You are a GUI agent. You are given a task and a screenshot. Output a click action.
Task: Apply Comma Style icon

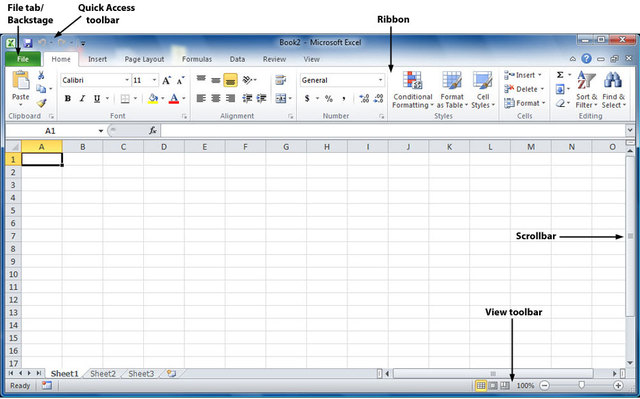click(x=344, y=98)
